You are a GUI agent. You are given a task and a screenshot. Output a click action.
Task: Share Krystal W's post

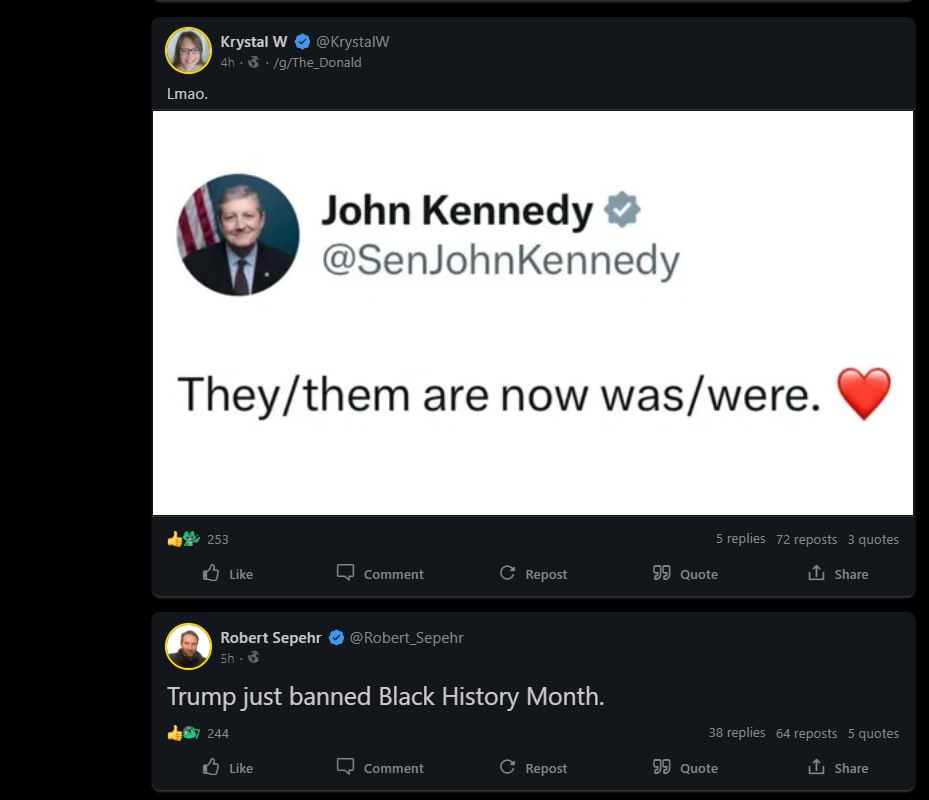coord(838,574)
